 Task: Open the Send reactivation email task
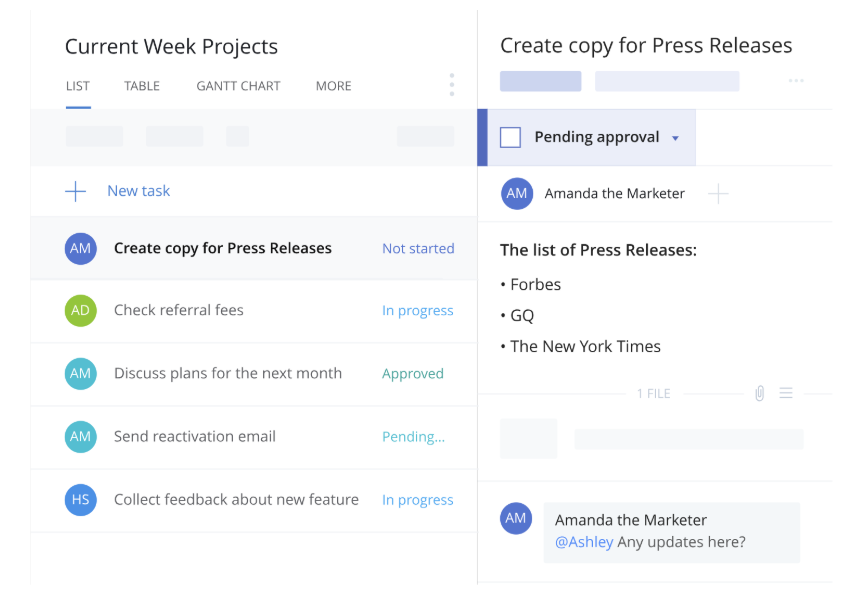194,437
